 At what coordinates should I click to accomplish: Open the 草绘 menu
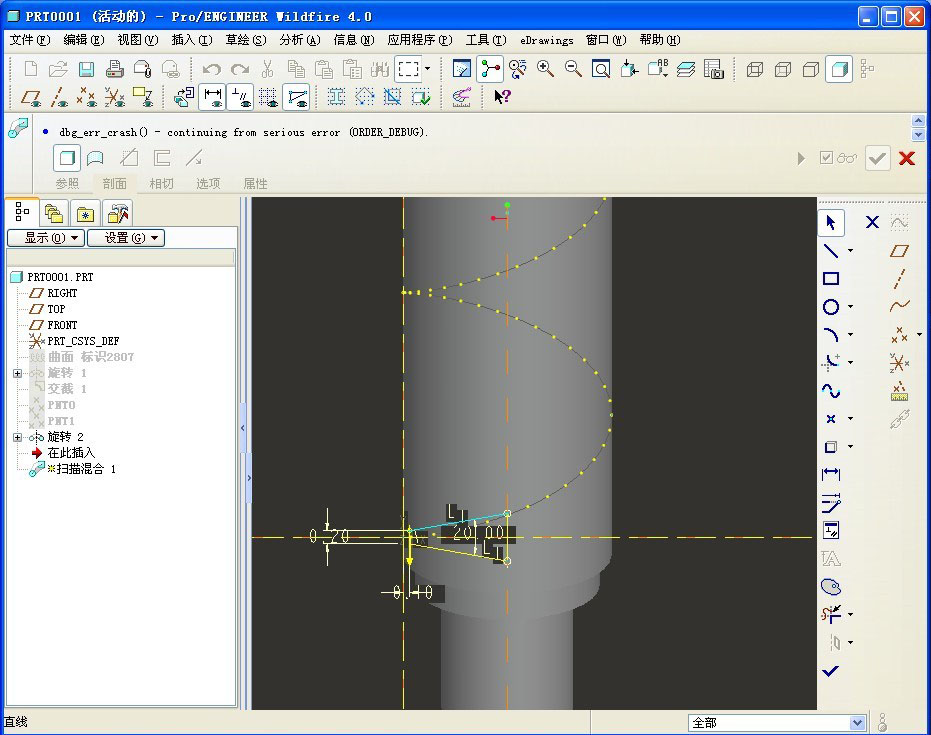coord(245,40)
